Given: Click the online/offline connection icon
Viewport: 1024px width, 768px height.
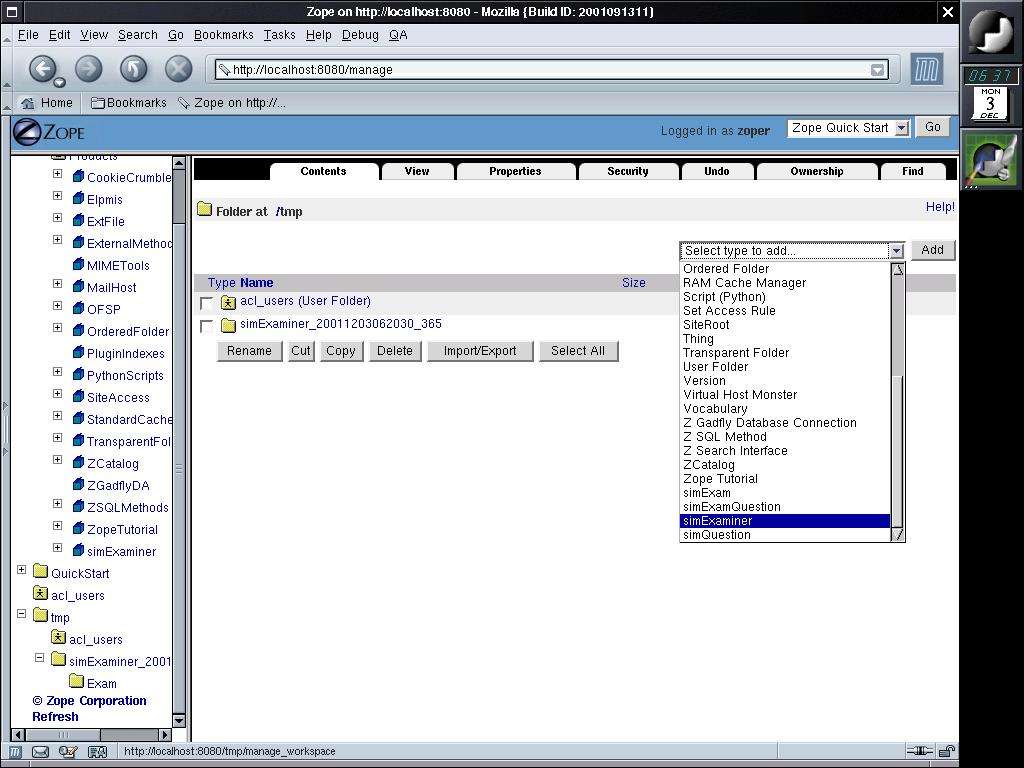Looking at the screenshot, I should tap(920, 751).
